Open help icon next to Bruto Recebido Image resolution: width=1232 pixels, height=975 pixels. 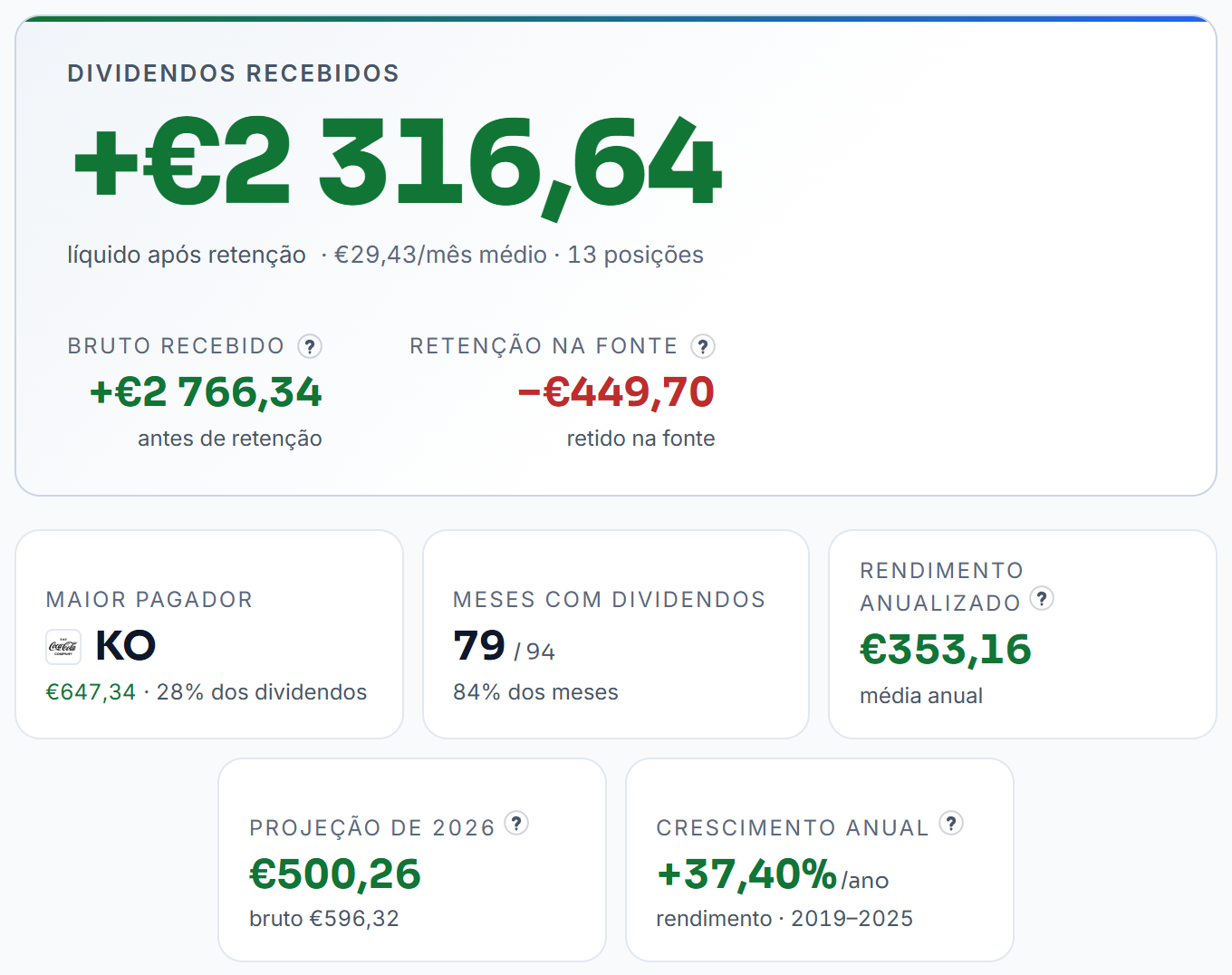(310, 346)
